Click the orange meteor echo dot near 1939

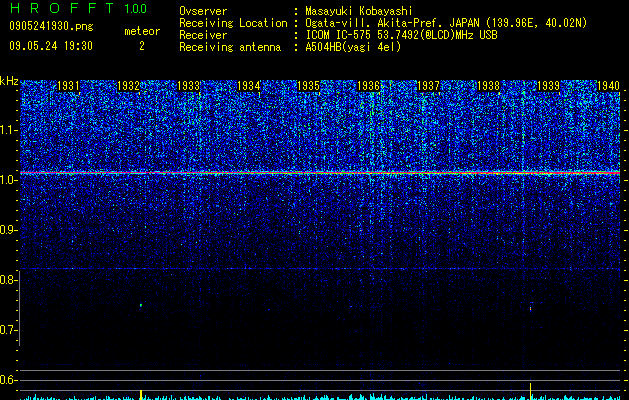(x=531, y=309)
